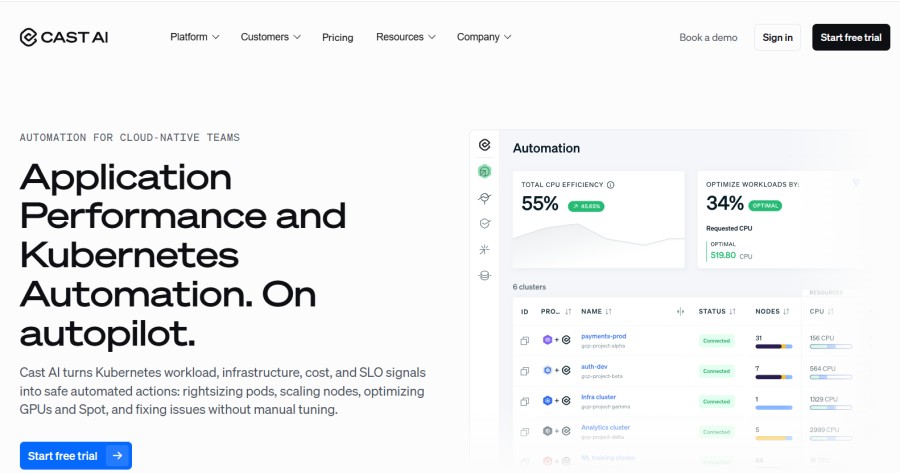Click the '6 clusters' label
900x473 pixels.
529,287
